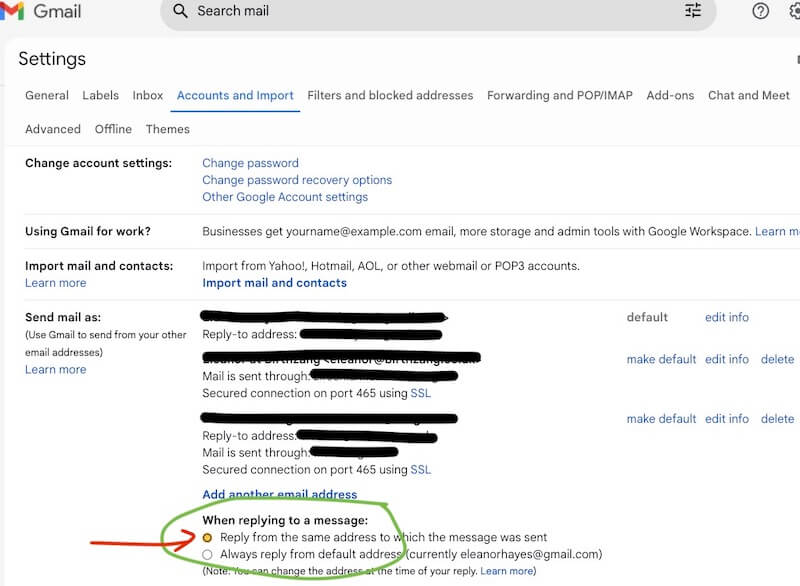
Task: Click Learn more under Send mail as
Action: pyautogui.click(x=56, y=370)
